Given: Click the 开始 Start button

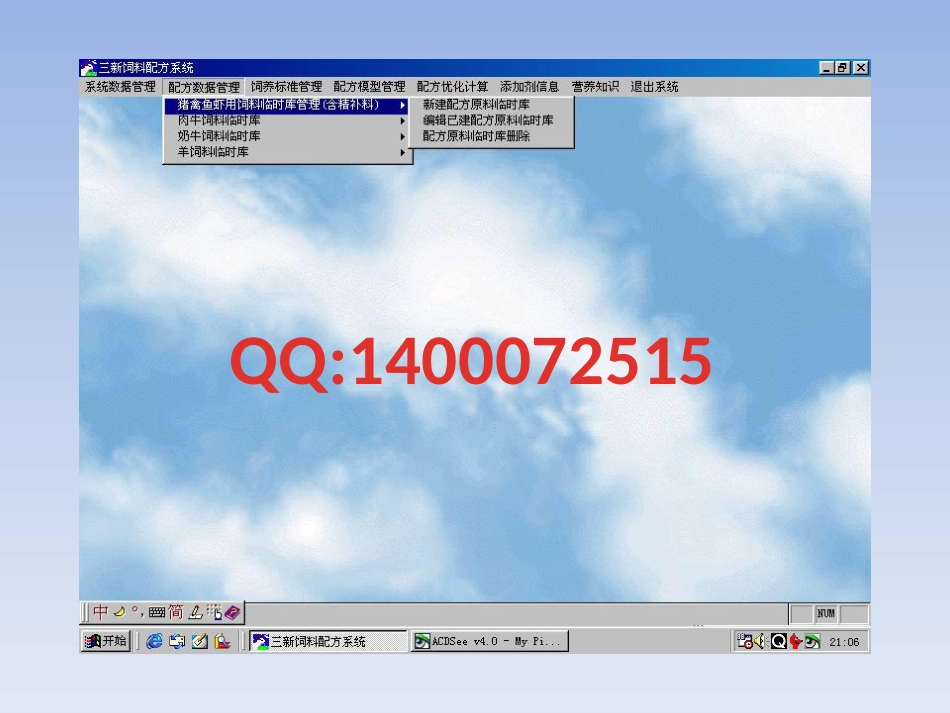Looking at the screenshot, I should tap(106, 641).
